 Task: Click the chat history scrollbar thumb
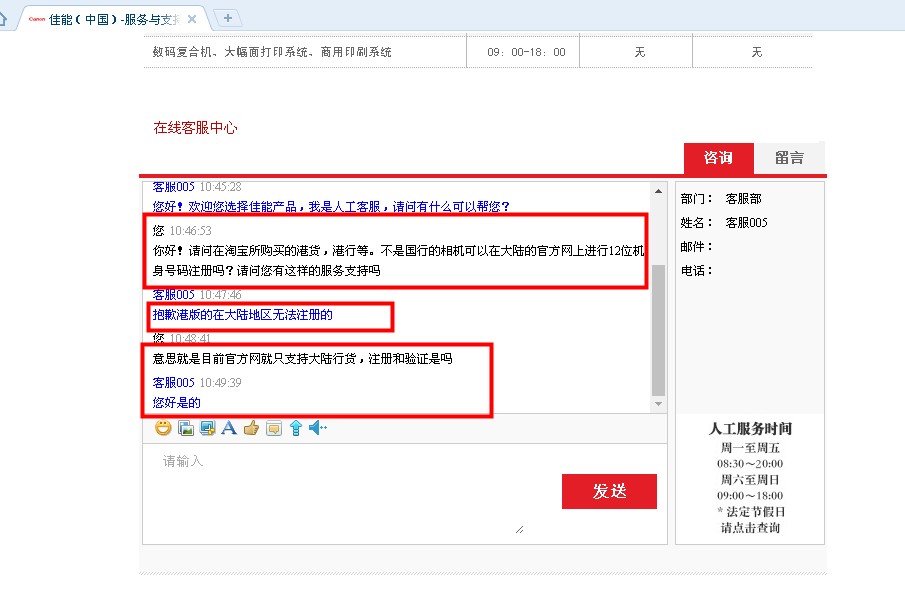[659, 330]
